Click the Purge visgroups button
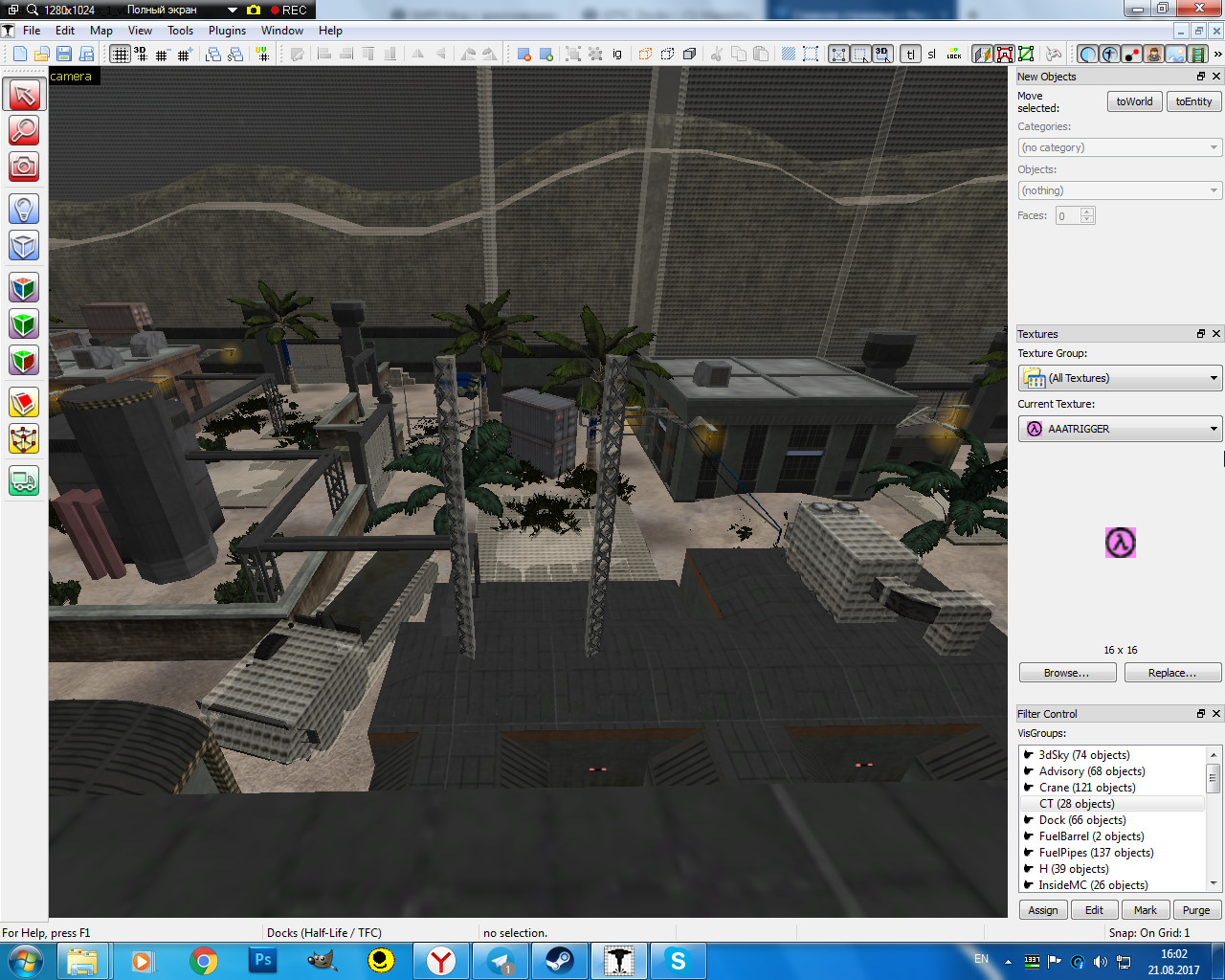This screenshot has width=1225, height=980. [x=1196, y=910]
